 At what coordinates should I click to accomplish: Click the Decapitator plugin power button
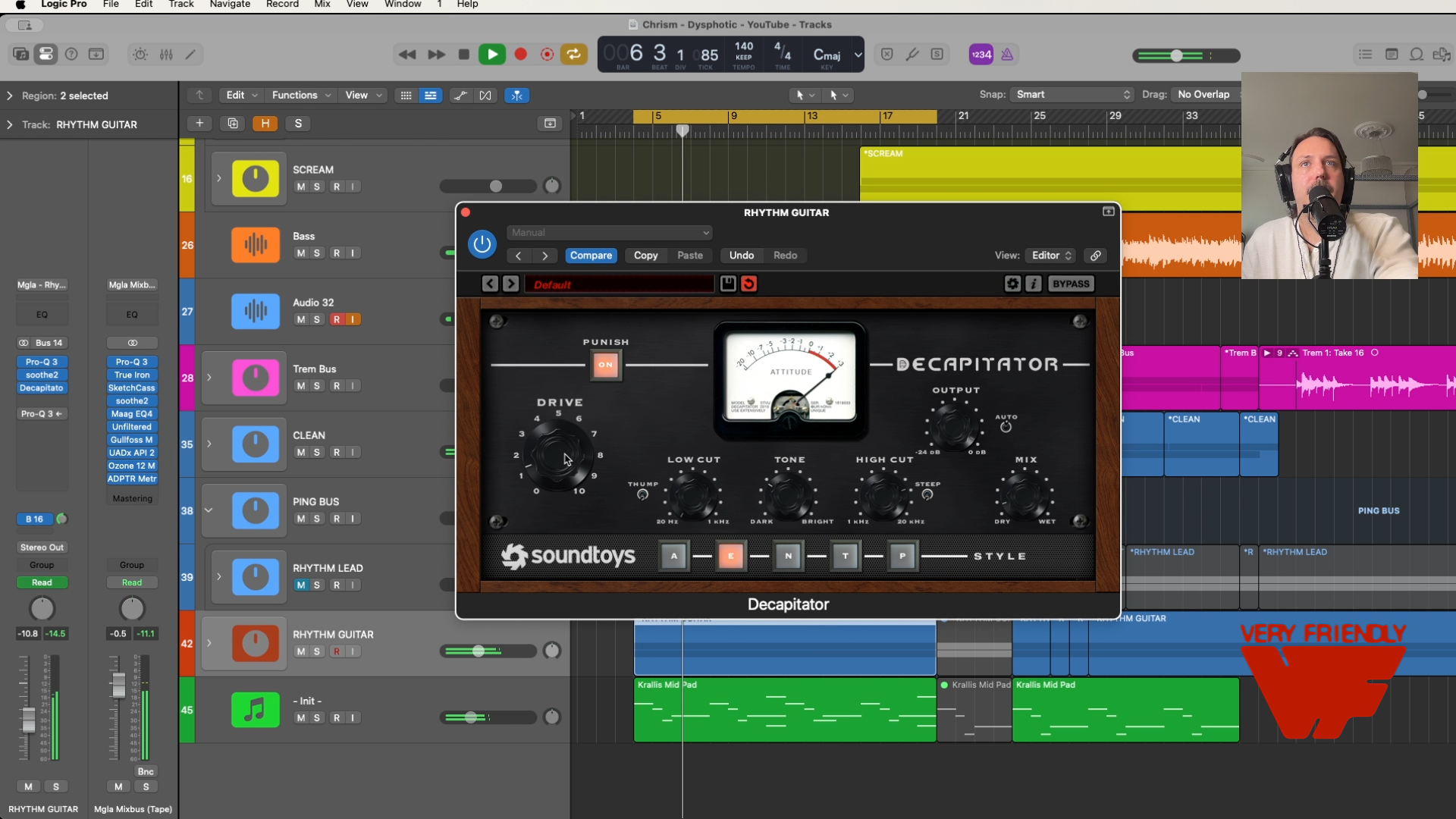coord(482,244)
